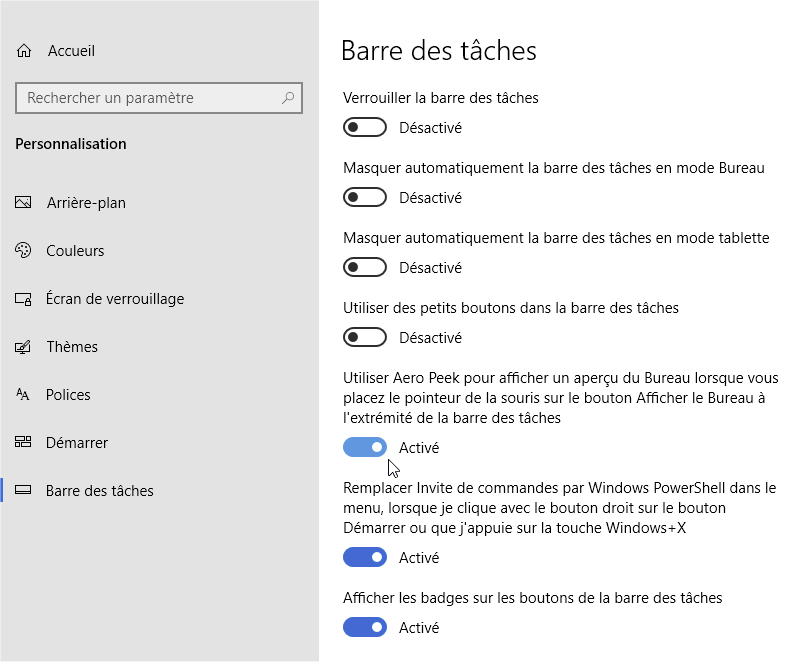
Task: Click the magnifier search icon
Action: pos(288,97)
